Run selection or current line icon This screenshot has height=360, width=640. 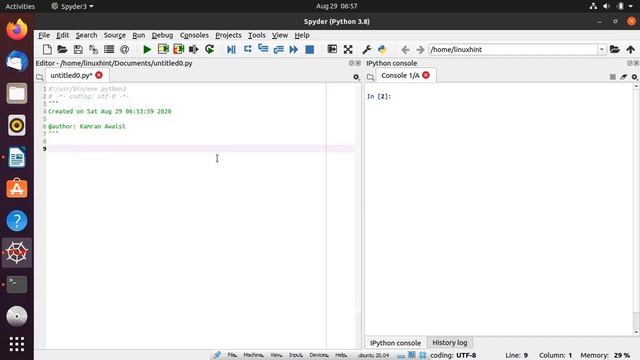pyautogui.click(x=193, y=49)
